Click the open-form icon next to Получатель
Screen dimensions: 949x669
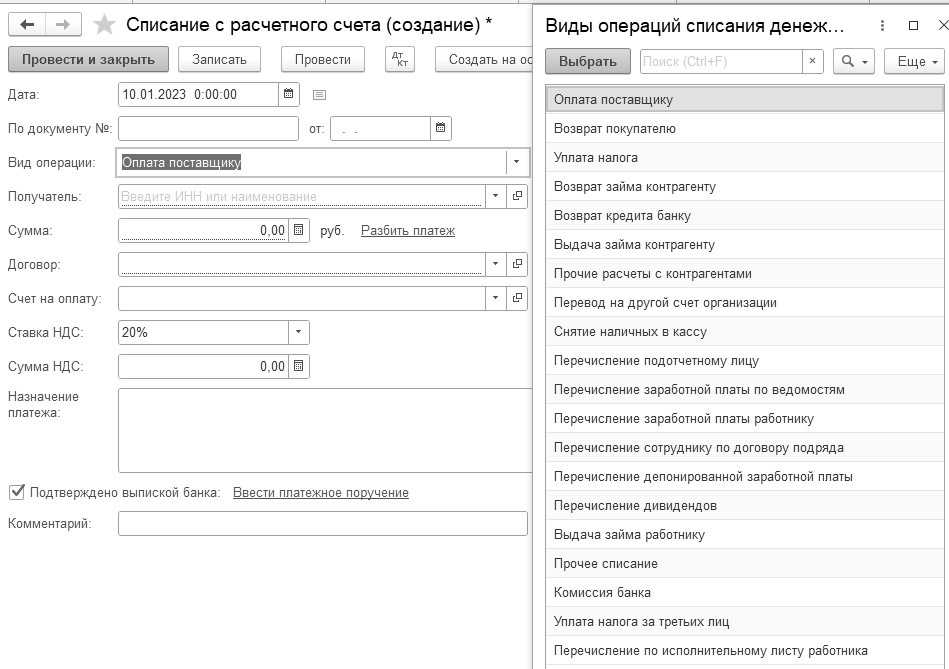click(517, 196)
